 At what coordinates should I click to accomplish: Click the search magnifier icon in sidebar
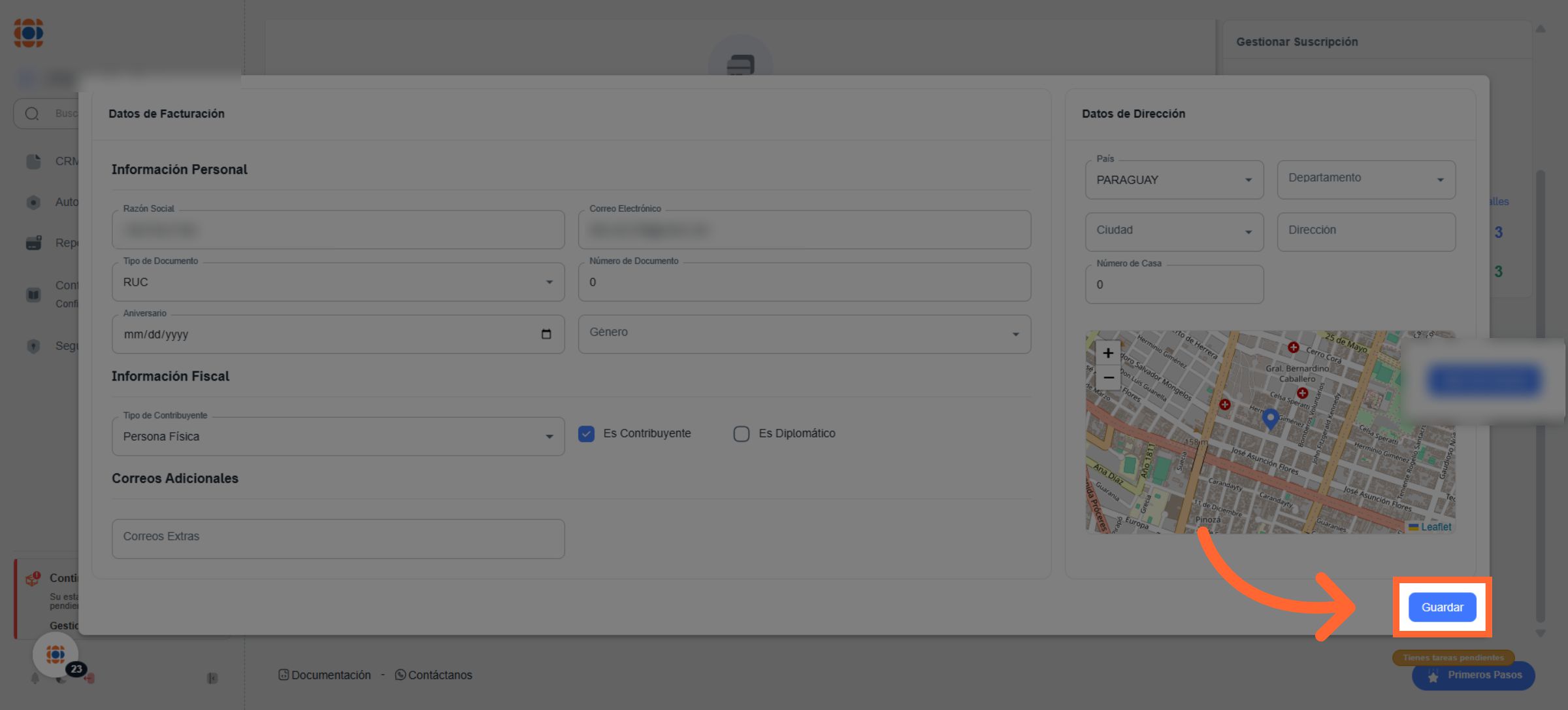32,114
